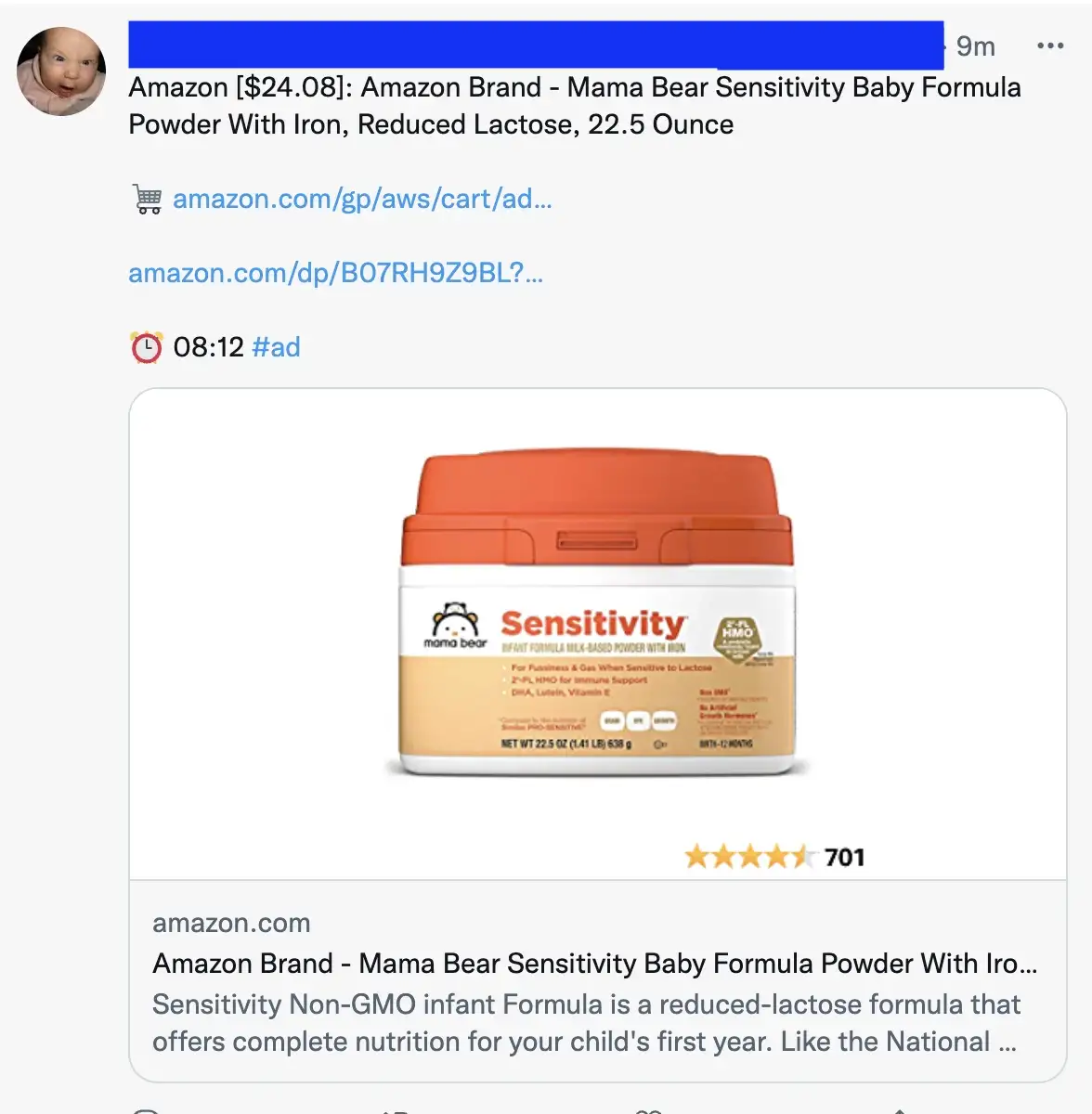Click the 2'-FL HMO badge on the tub
This screenshot has height=1114, width=1092.
737,638
